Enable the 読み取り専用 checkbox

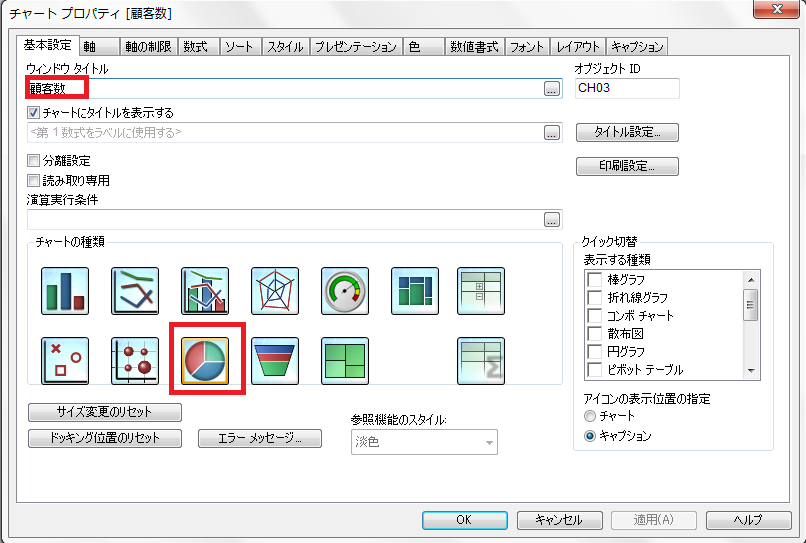[x=34, y=181]
